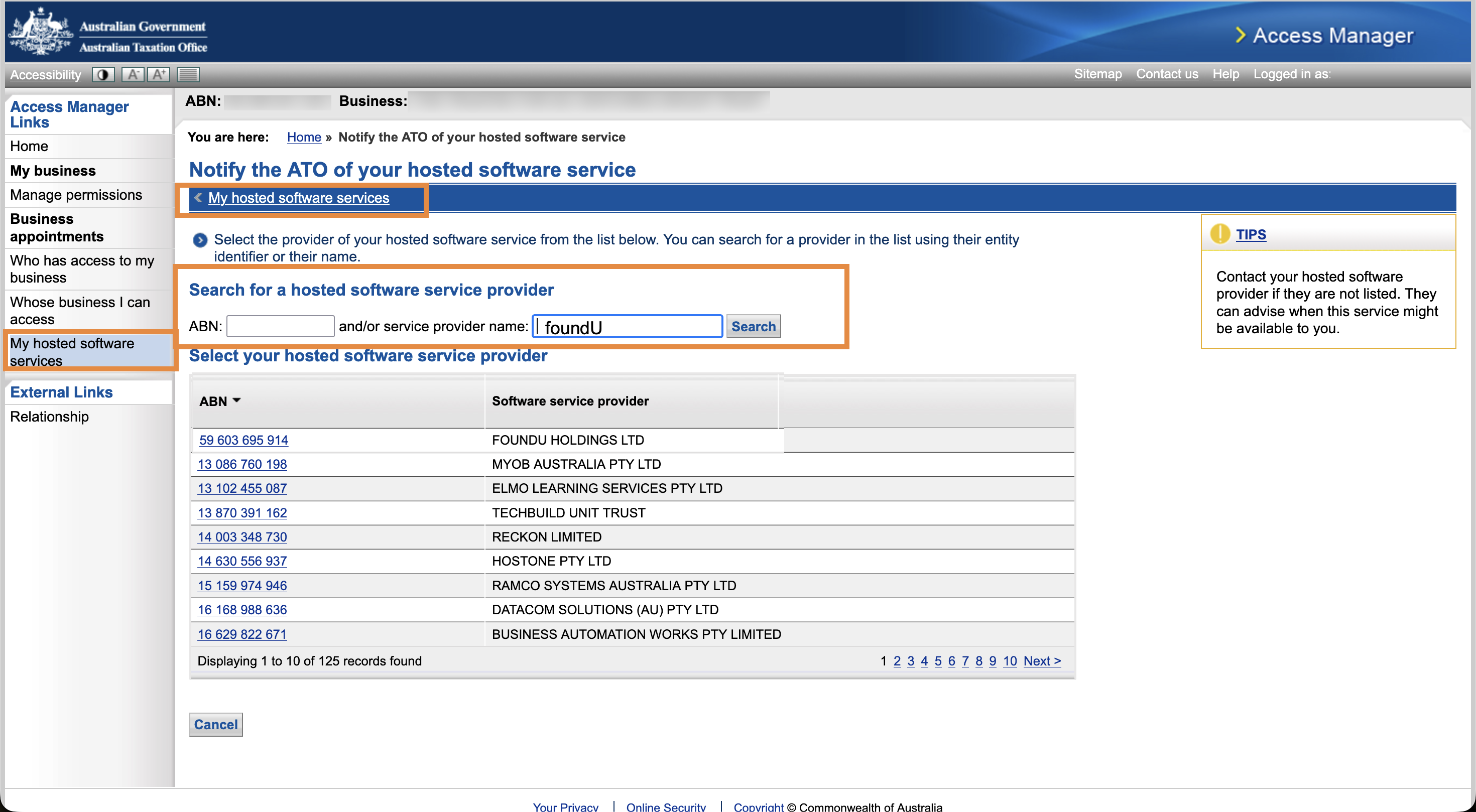Select ABN 13 102 455 087
Viewport: 1476px width, 812px height.
pyautogui.click(x=242, y=488)
